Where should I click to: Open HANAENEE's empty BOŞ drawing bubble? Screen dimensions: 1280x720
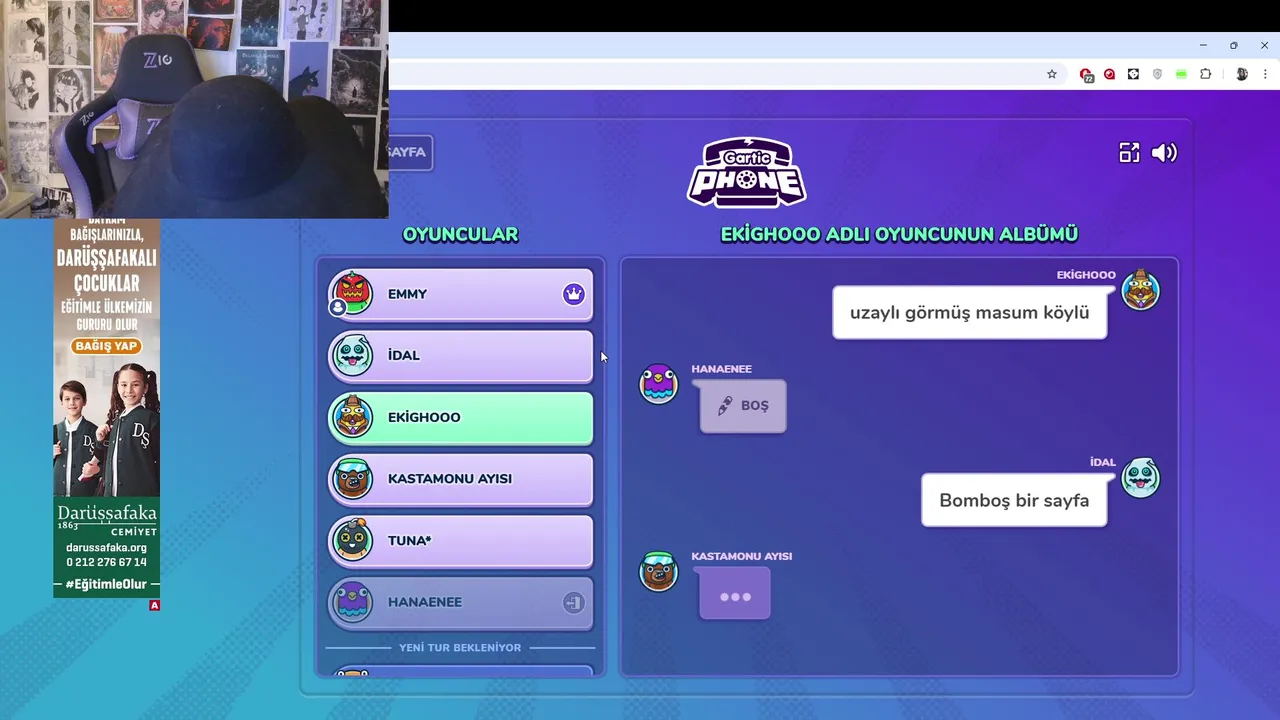(743, 405)
